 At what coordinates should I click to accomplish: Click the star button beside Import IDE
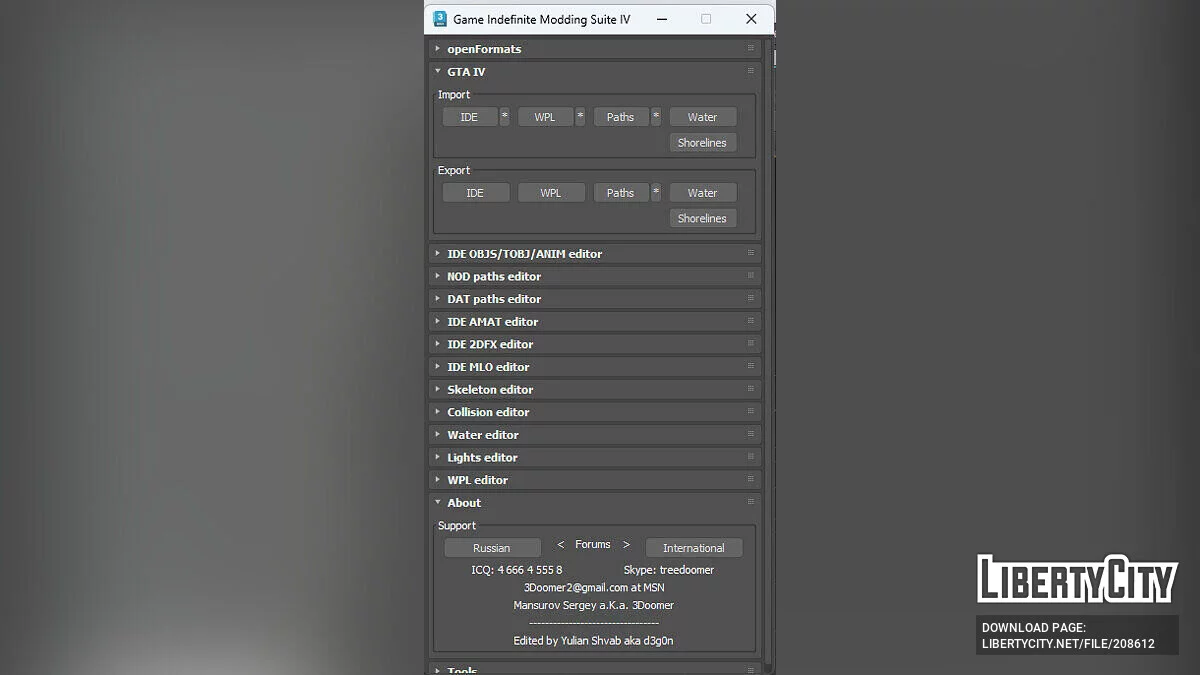(x=505, y=117)
